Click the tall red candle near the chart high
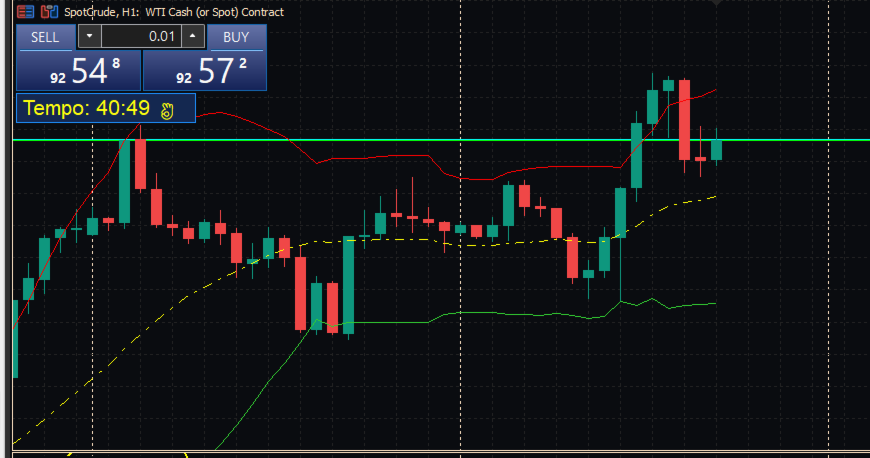The height and width of the screenshot is (458, 870). tap(685, 120)
